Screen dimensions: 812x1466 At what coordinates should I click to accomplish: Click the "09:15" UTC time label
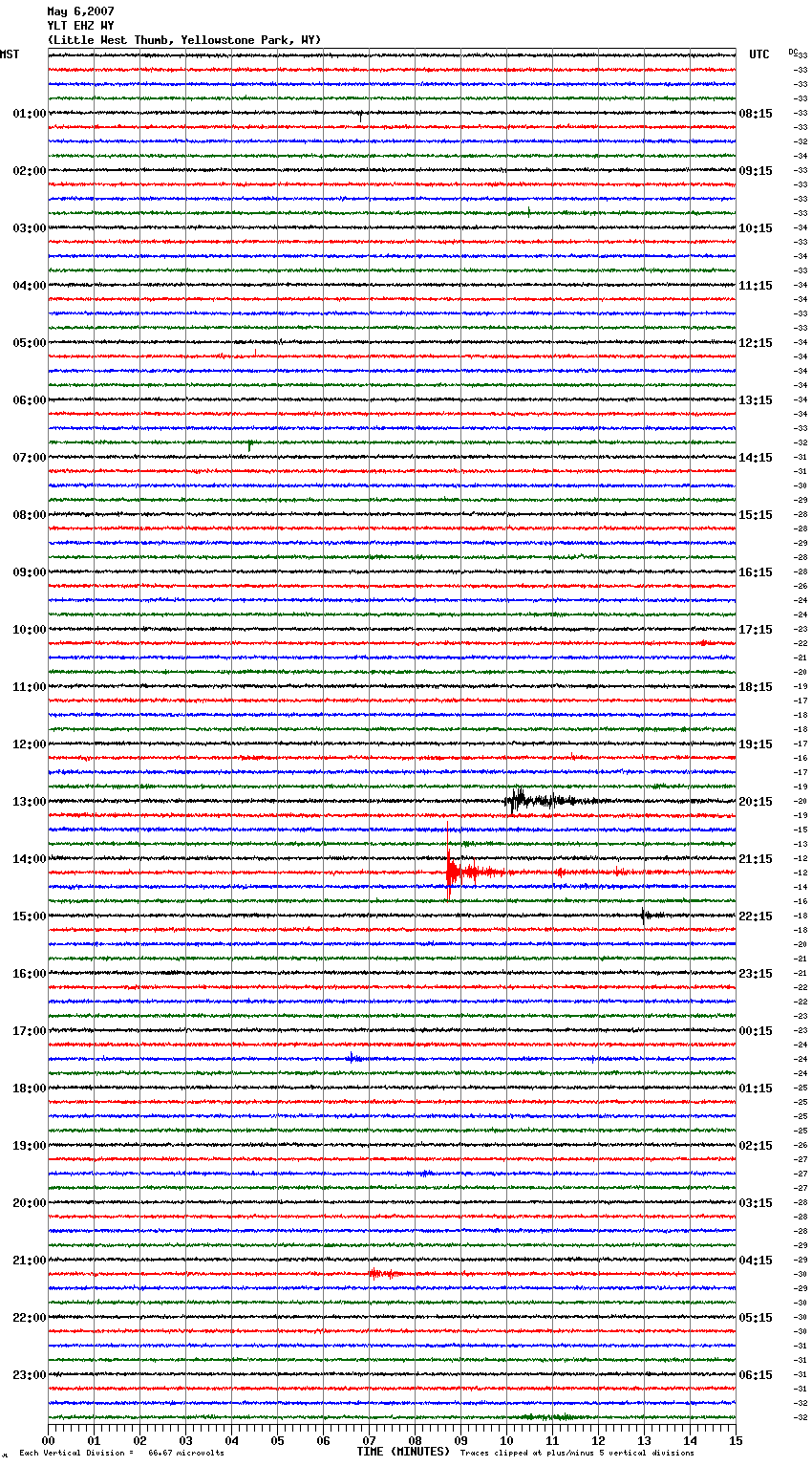click(756, 171)
